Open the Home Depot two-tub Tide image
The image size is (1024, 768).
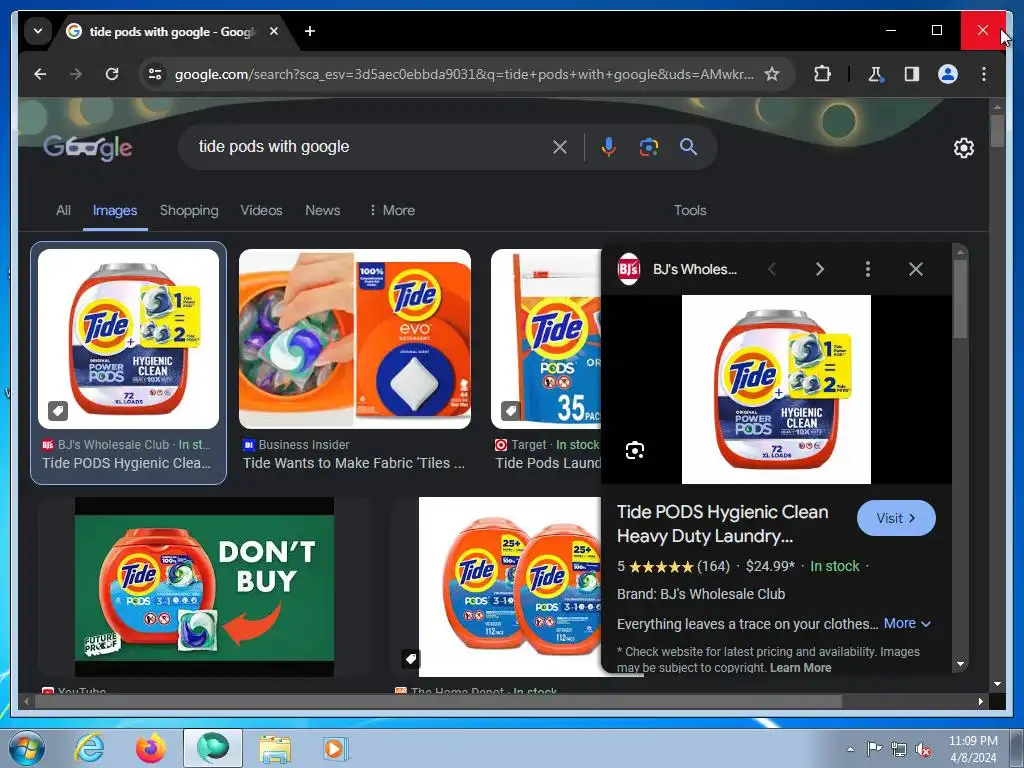509,587
